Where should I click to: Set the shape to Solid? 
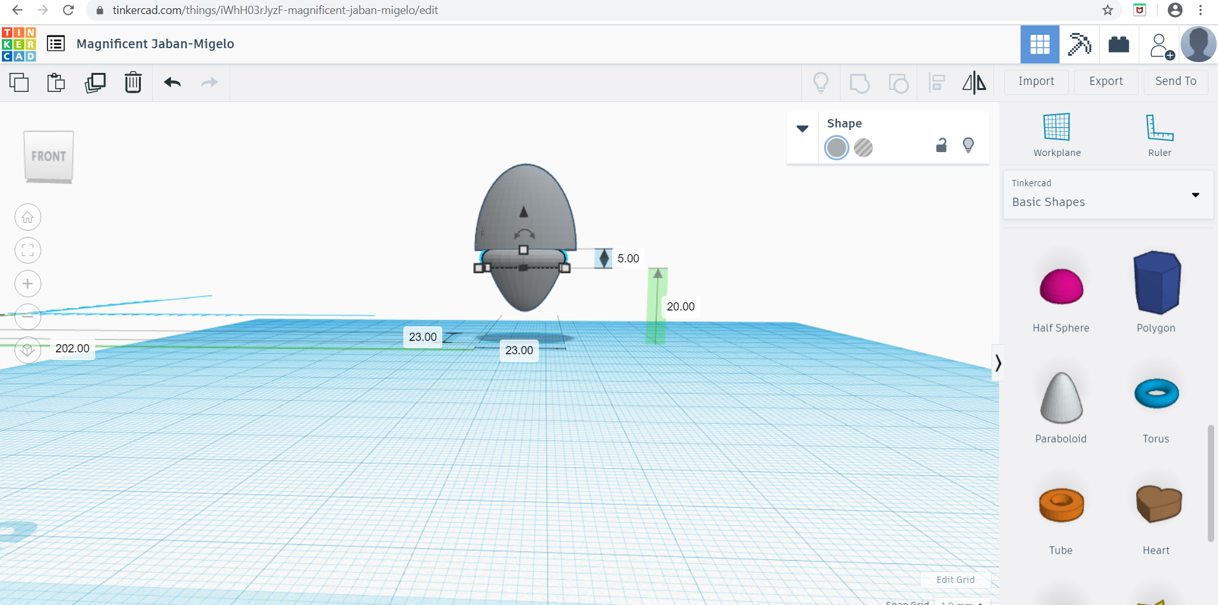[x=837, y=148]
